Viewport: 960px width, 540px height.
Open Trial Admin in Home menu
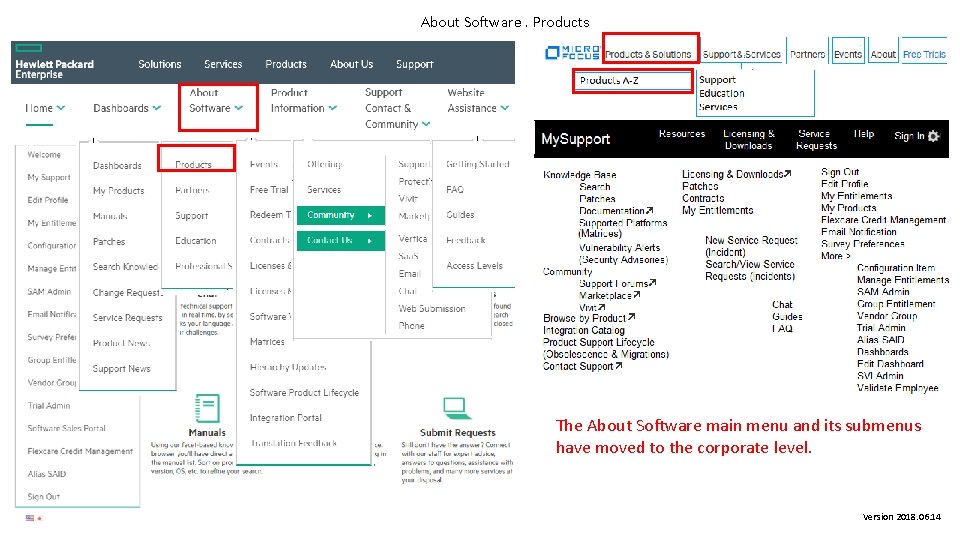(48, 406)
